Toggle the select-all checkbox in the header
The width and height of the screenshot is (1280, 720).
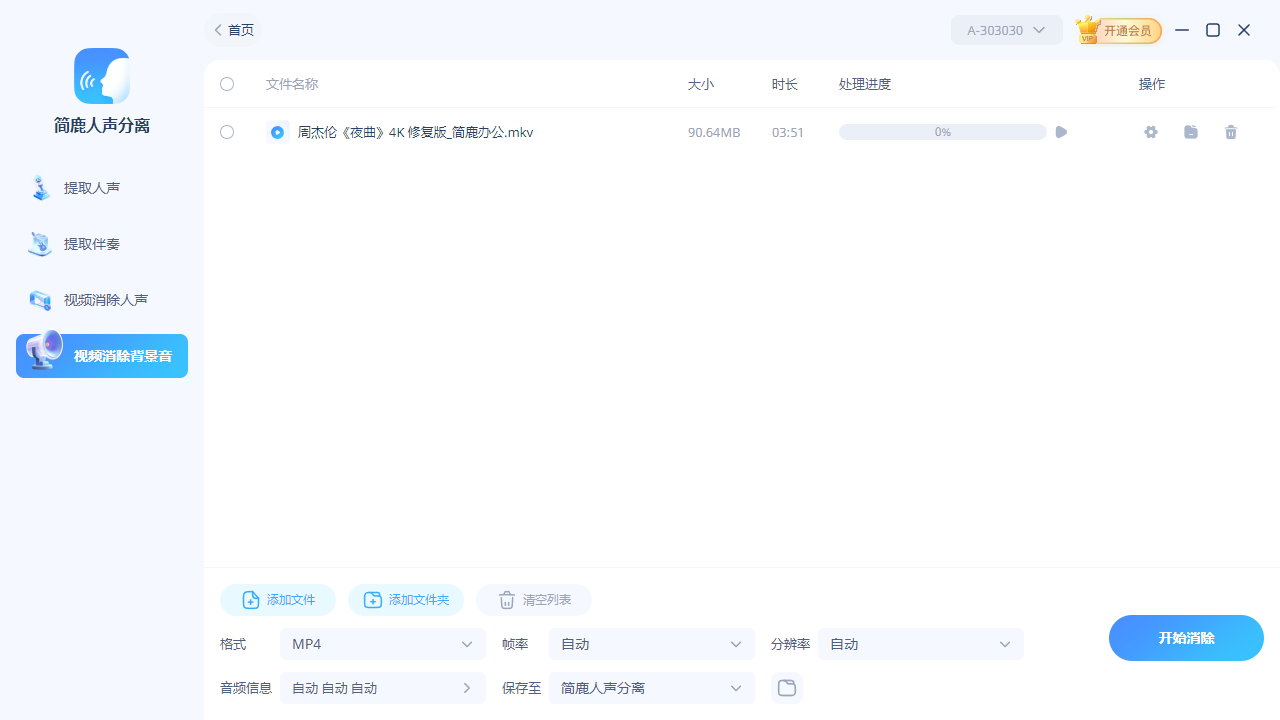pyautogui.click(x=227, y=84)
